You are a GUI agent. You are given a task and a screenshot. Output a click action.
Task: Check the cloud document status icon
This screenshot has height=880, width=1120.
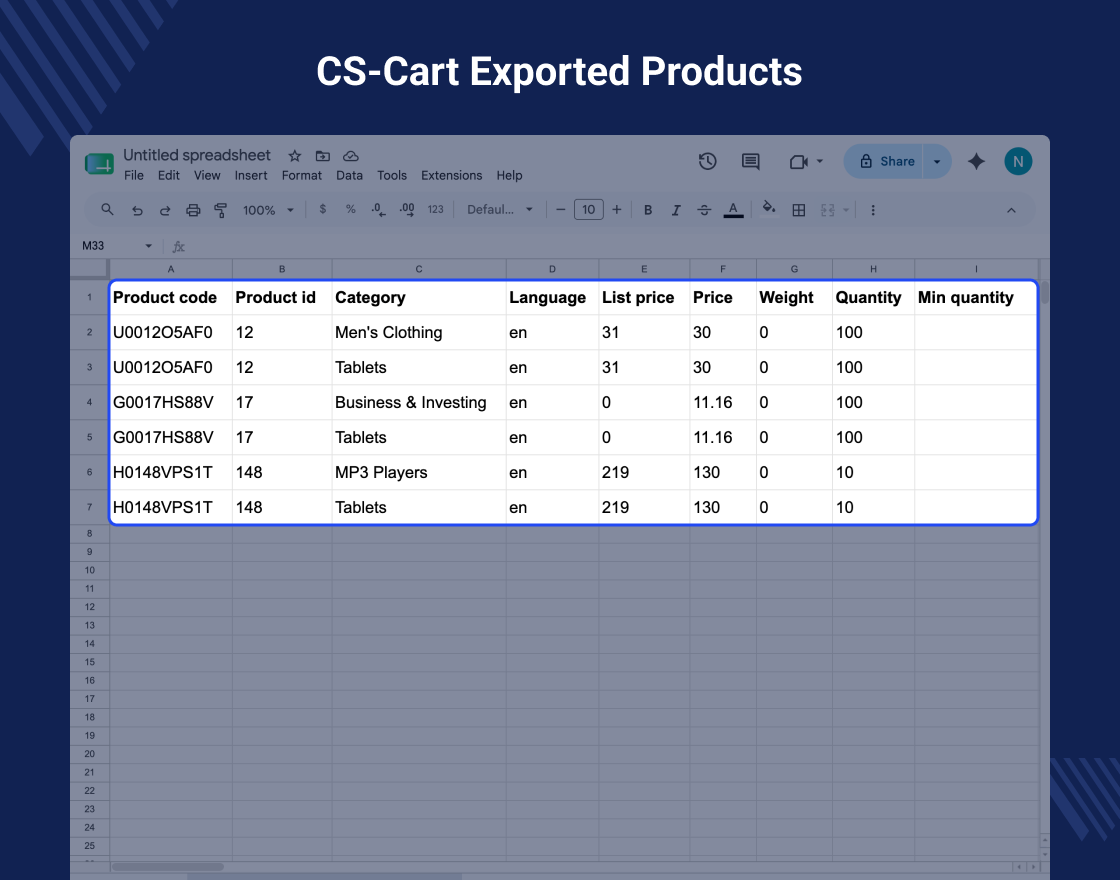351,156
